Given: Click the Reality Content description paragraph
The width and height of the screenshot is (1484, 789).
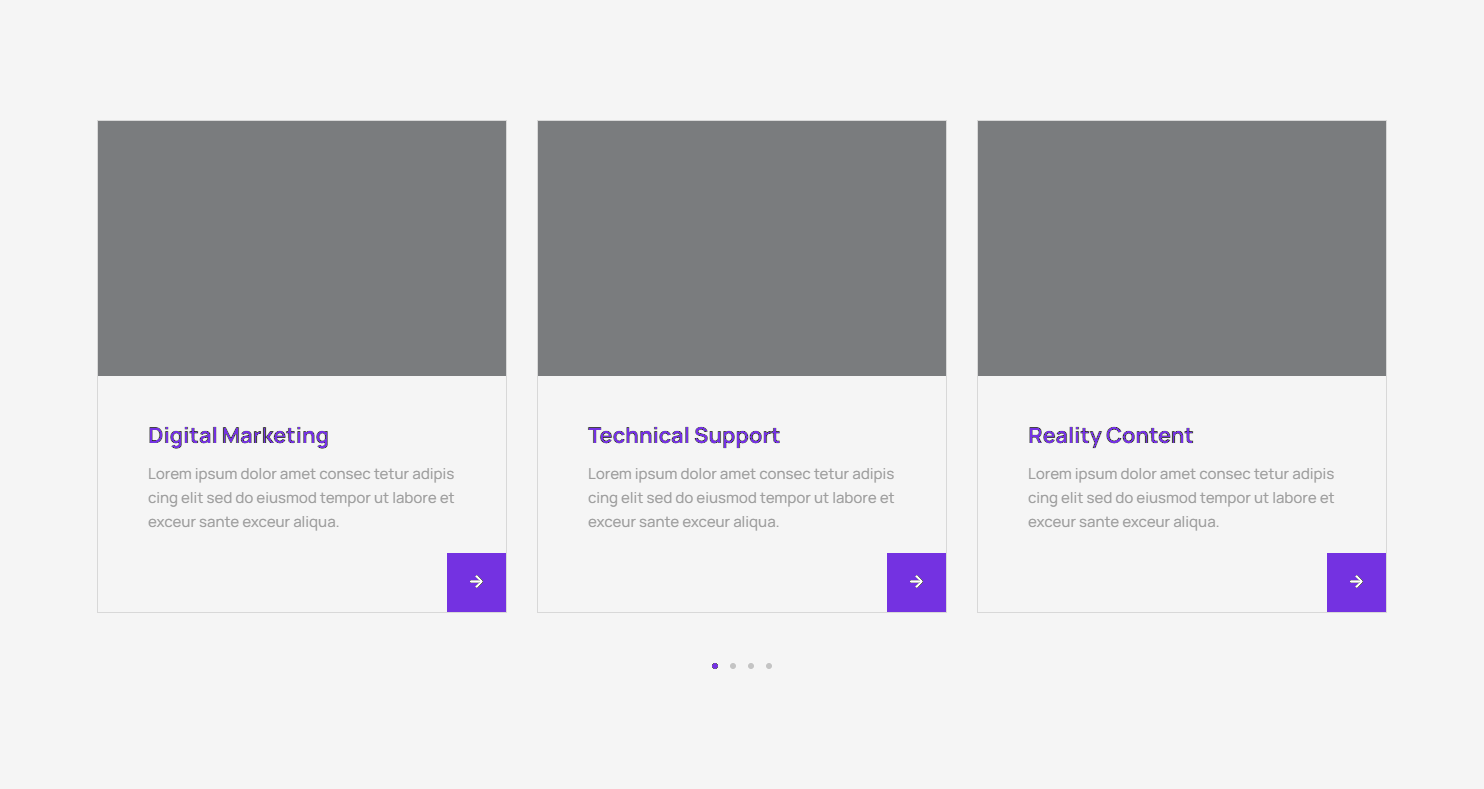Looking at the screenshot, I should [1181, 498].
